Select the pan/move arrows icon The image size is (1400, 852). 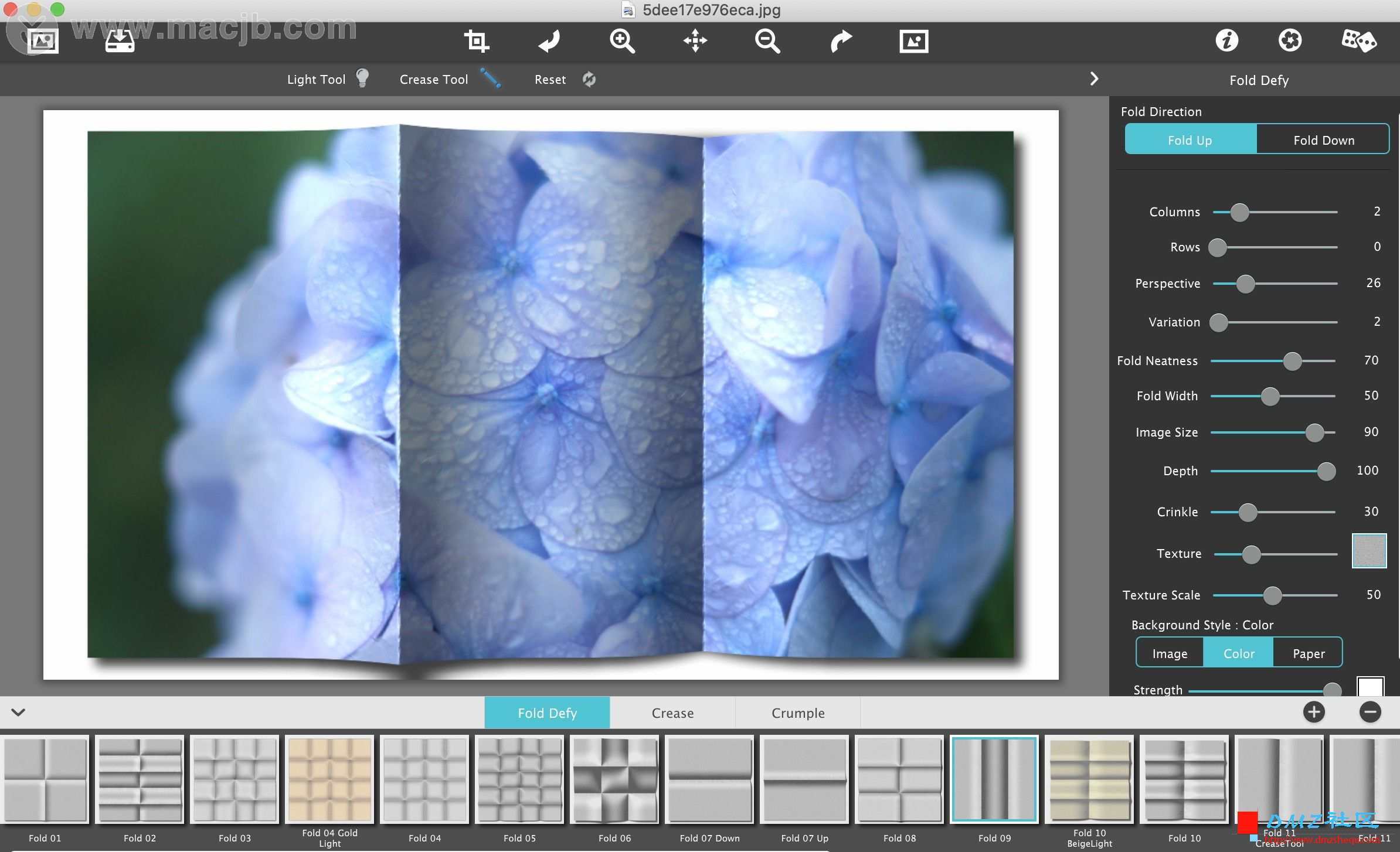coord(695,41)
